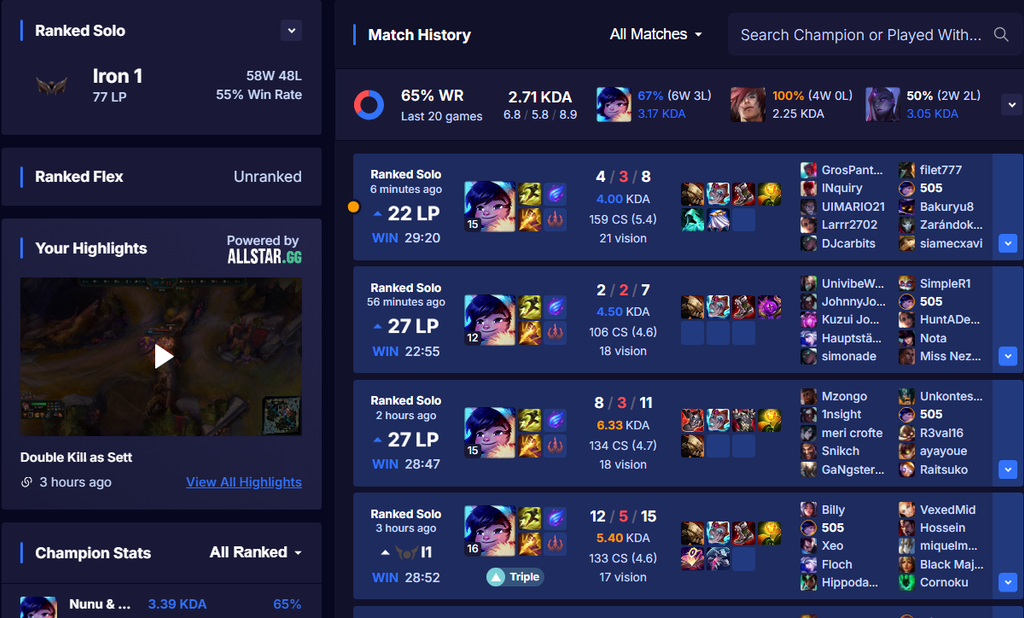Expand the 12/5/15 match details
Viewport: 1024px width, 618px height.
point(1008,582)
